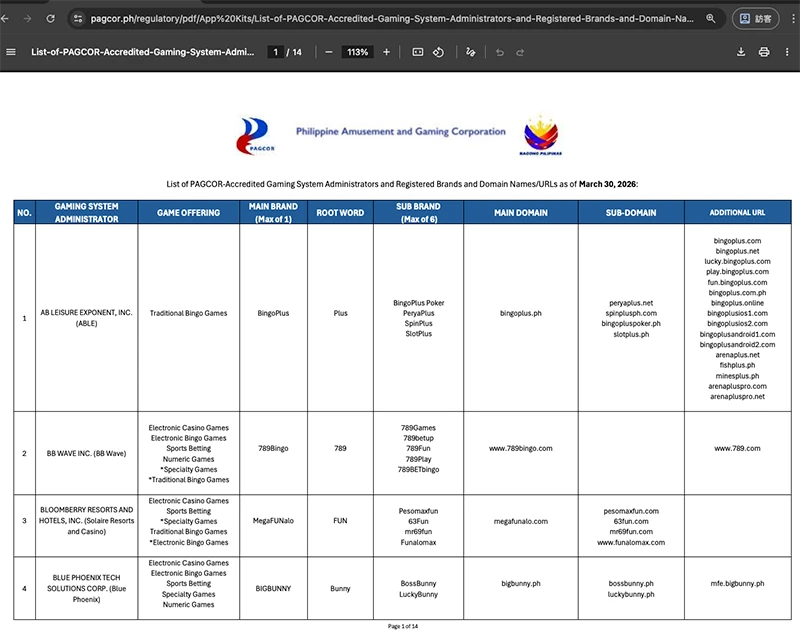
Task: Toggle the PDF sidebar hamburger menu
Action: coord(11,52)
